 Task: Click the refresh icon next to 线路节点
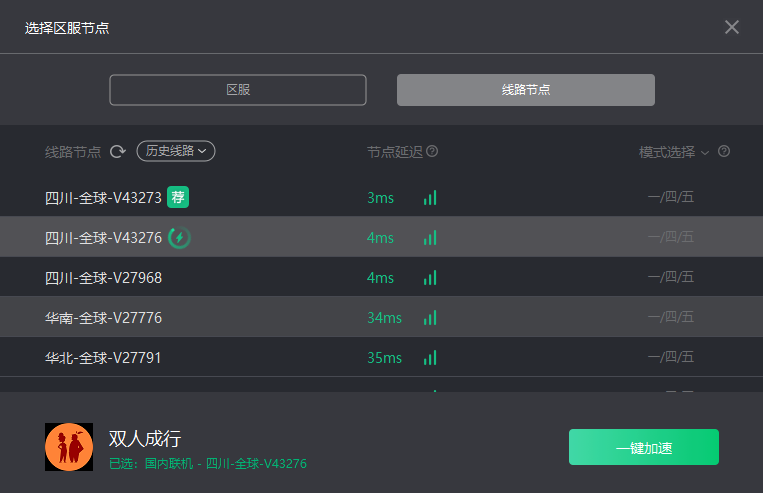click(x=118, y=152)
